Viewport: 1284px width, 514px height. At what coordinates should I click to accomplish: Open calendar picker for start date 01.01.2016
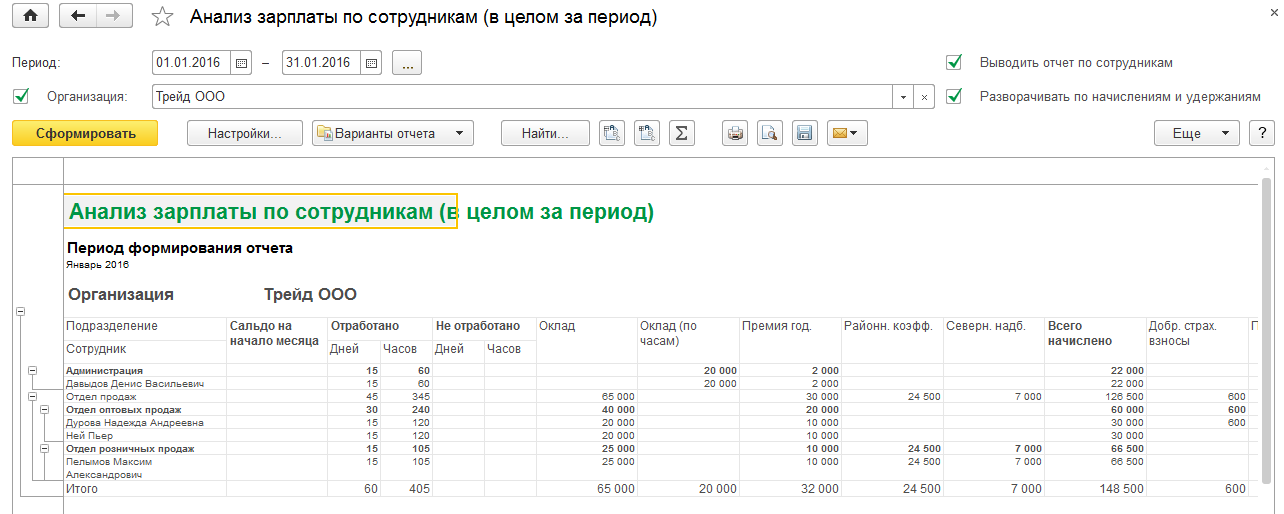240,63
